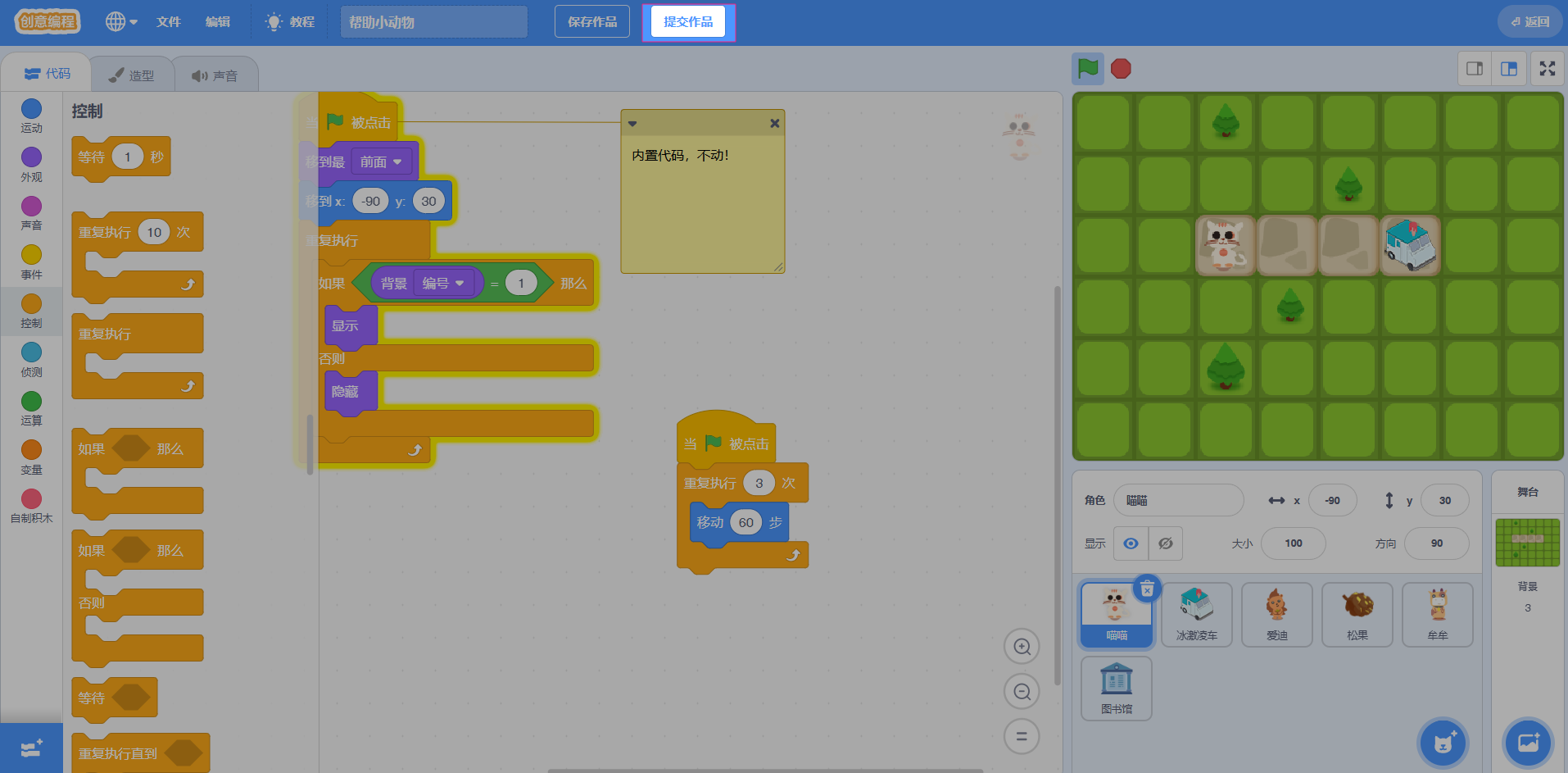Viewport: 1568px width, 773px height.
Task: Click the choose a backdrop button
Action: 1528,743
